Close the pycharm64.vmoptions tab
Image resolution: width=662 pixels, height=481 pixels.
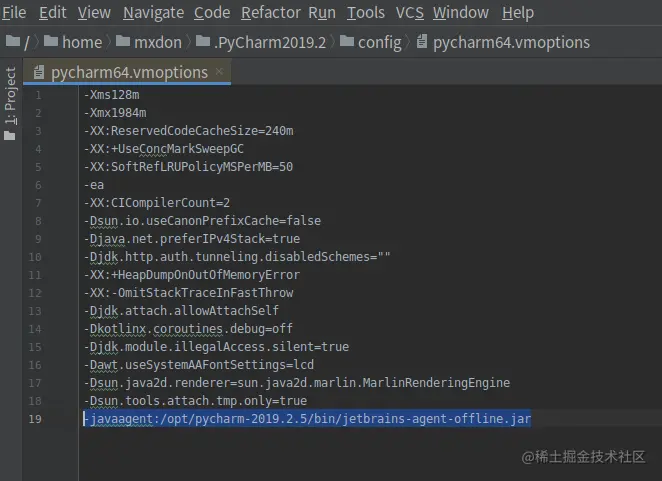point(219,71)
